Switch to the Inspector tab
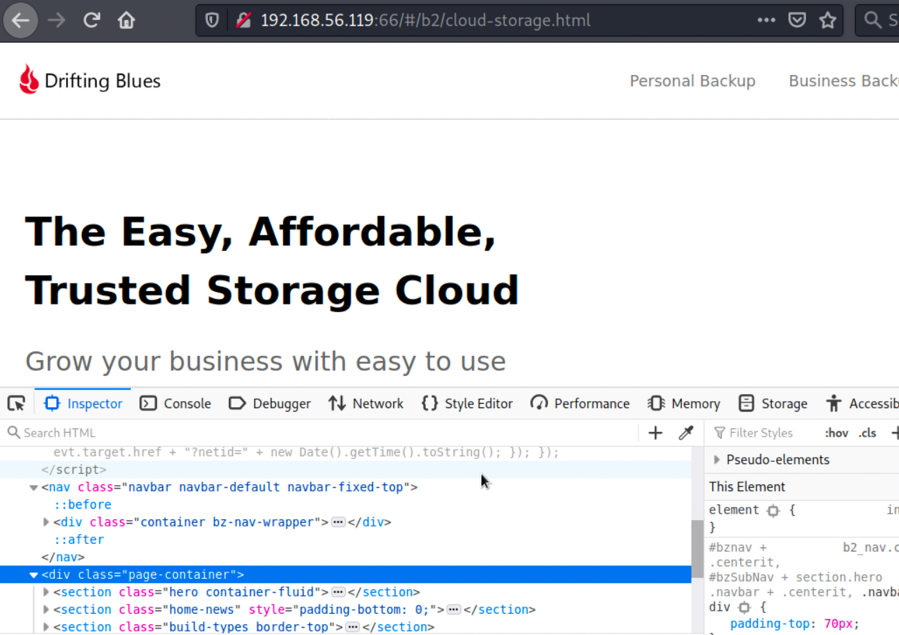The height and width of the screenshot is (635, 899). coord(83,403)
